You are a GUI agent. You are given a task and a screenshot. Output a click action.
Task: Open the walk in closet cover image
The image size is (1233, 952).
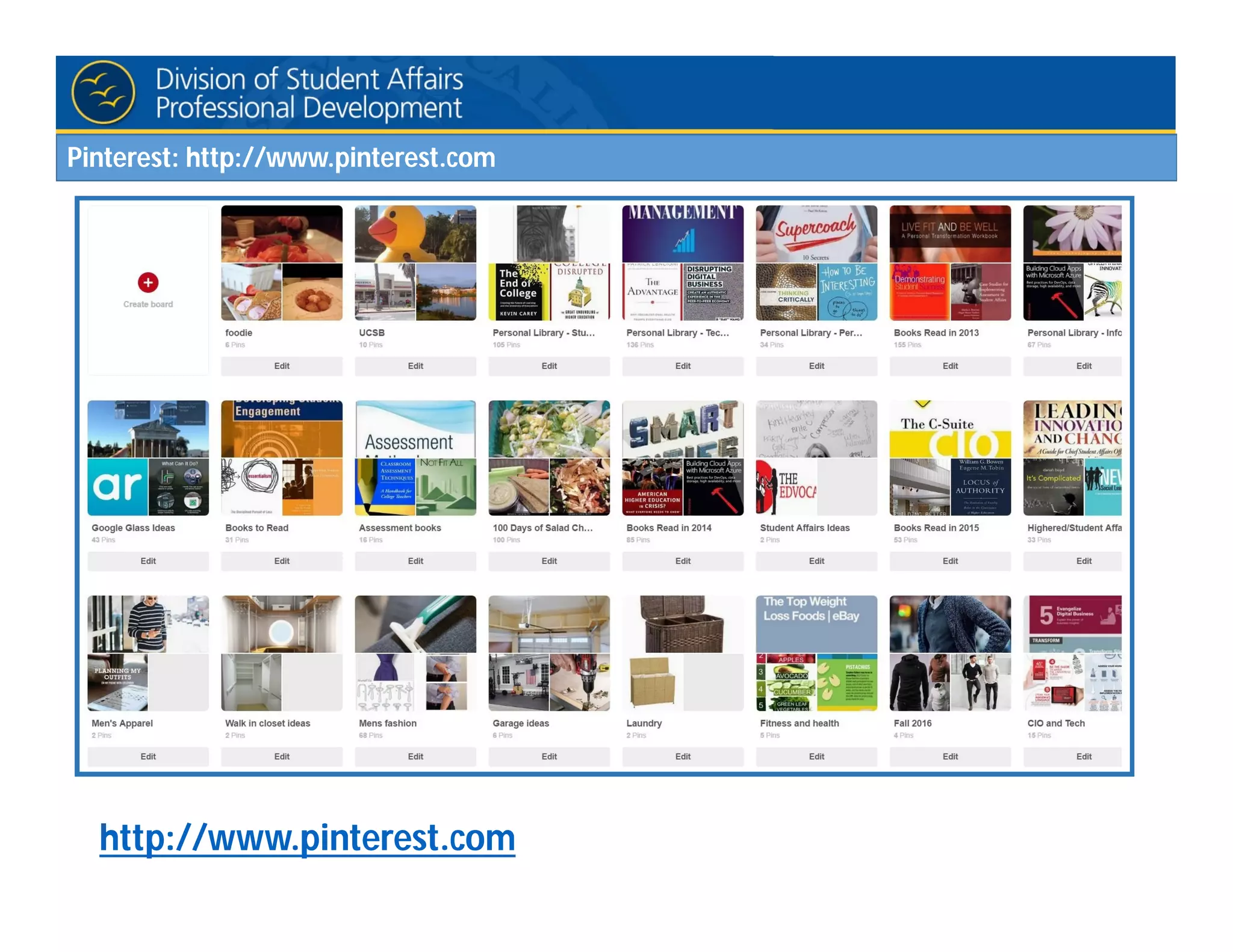[x=282, y=624]
